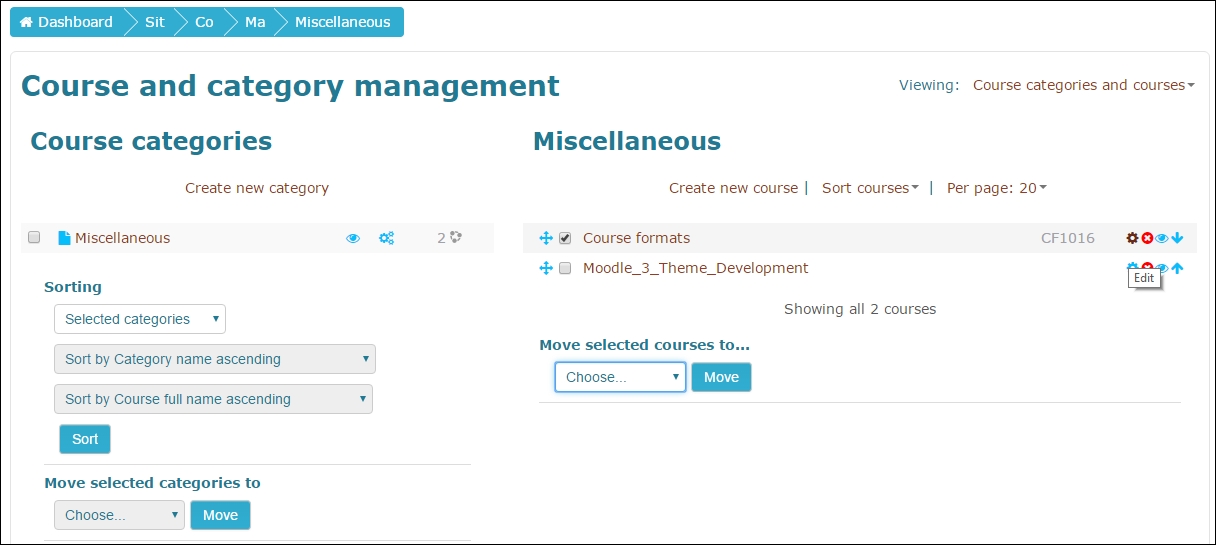Image resolution: width=1216 pixels, height=545 pixels.
Task: Click the red delete icon for Course formats
Action: coord(1147,238)
